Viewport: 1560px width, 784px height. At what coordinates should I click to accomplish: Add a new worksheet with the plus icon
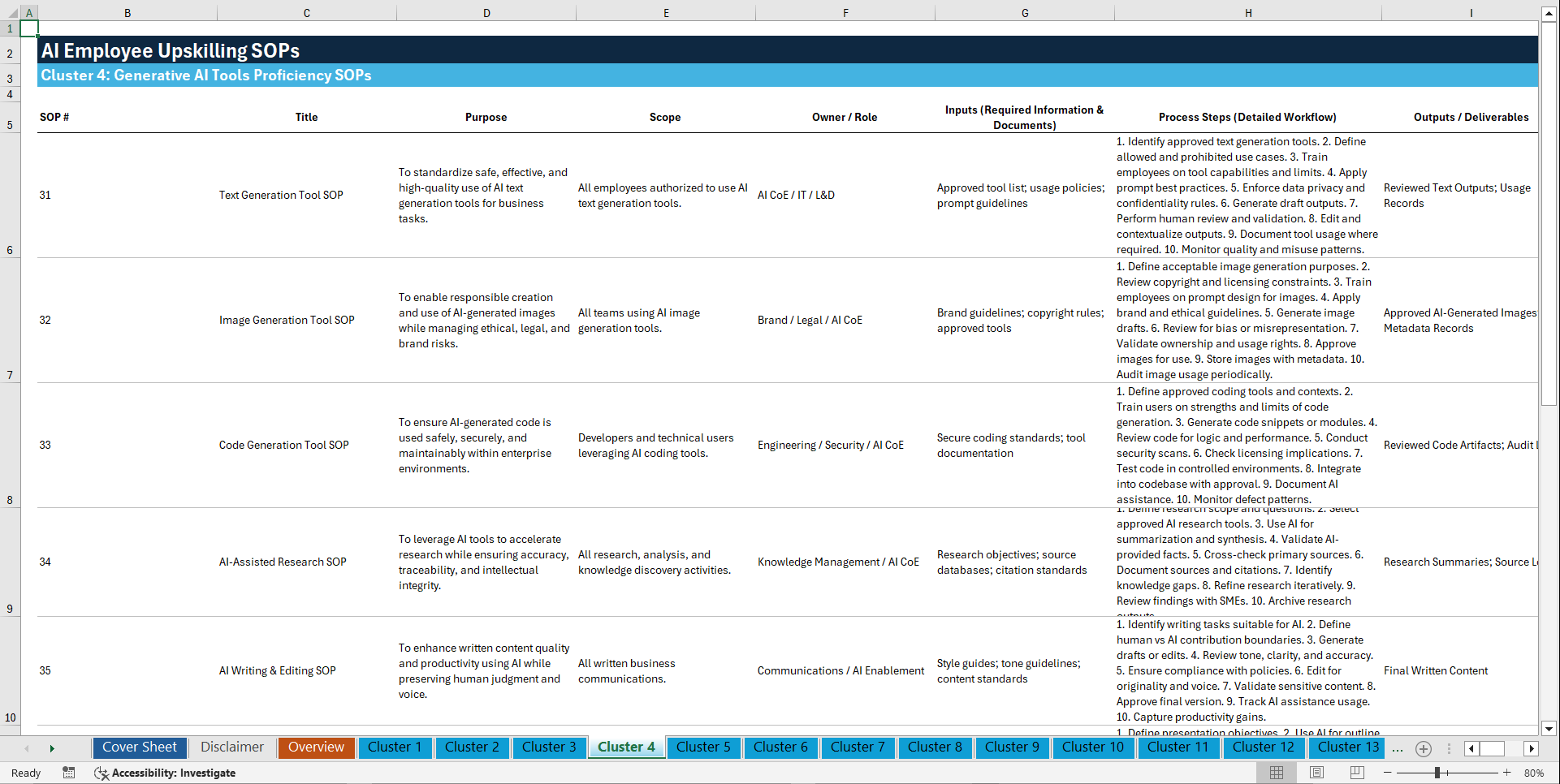1423,748
